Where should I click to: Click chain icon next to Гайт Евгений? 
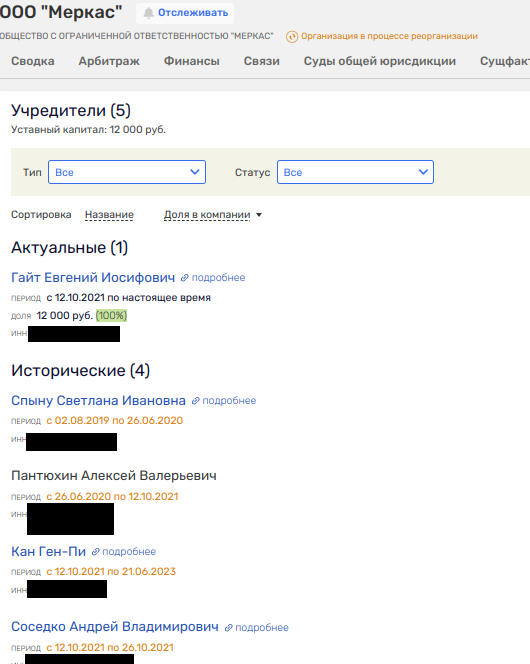coord(185,278)
